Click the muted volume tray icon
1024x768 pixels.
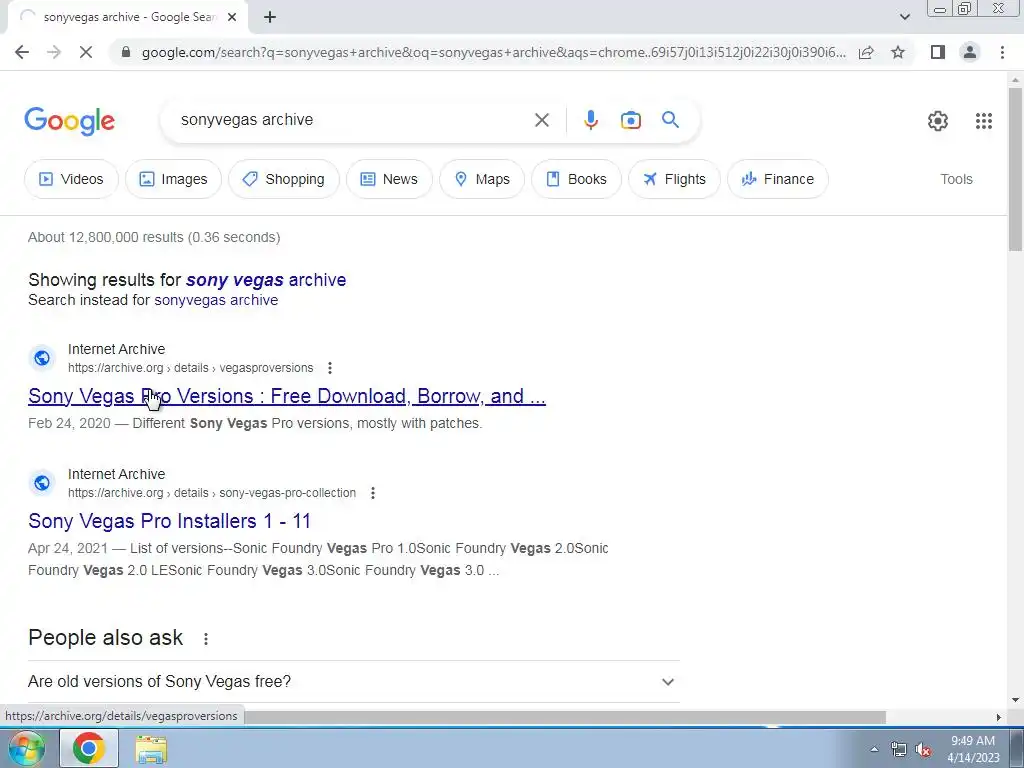click(923, 750)
